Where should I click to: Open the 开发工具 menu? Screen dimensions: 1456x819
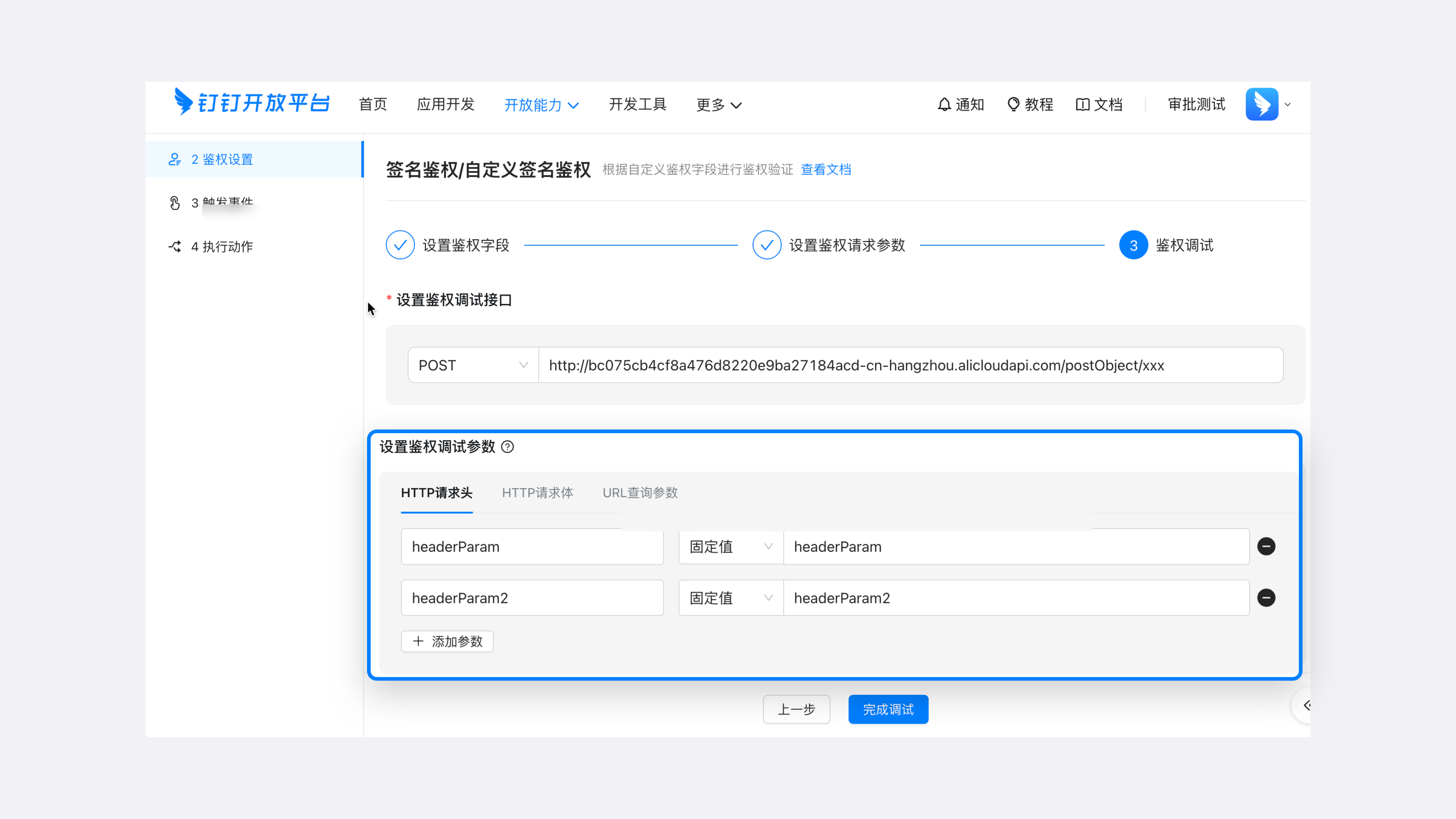[x=637, y=105]
